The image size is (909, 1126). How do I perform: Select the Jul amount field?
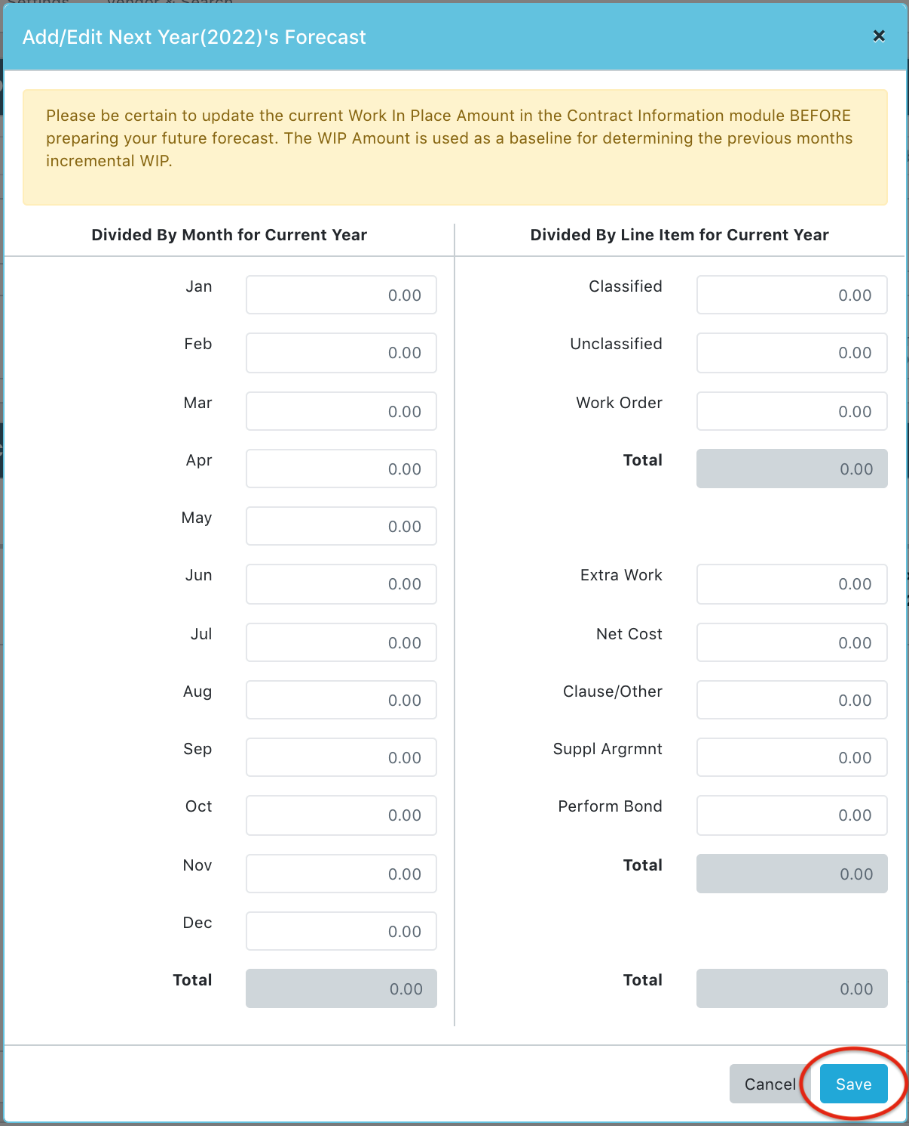tap(341, 642)
